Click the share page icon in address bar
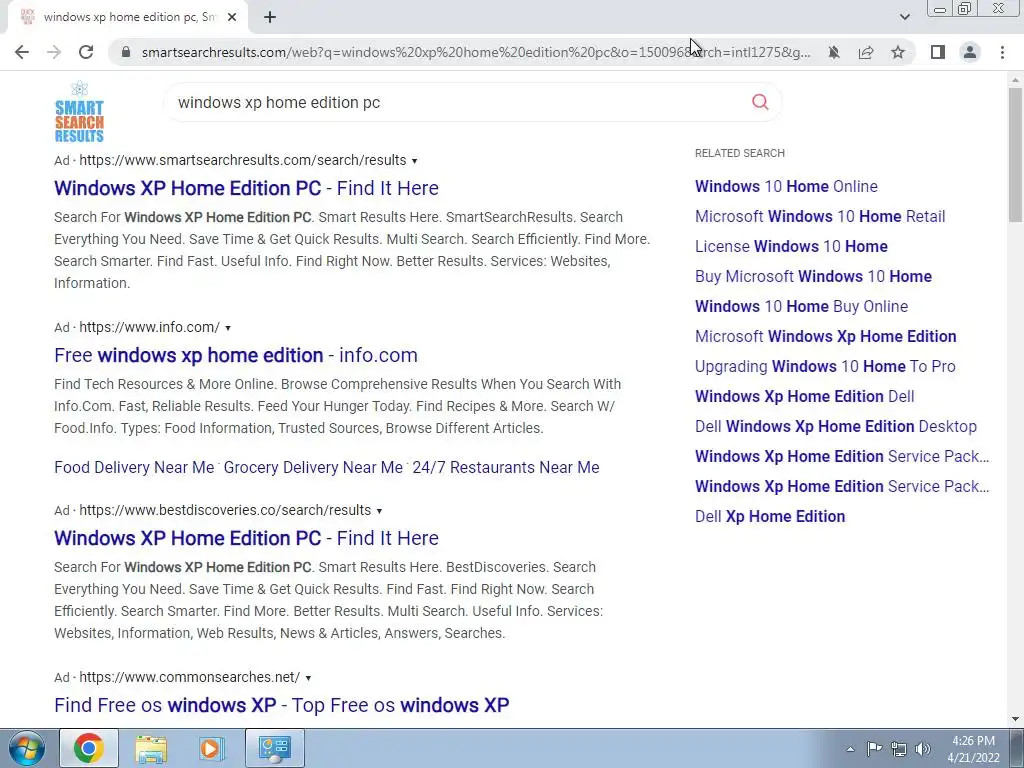This screenshot has width=1024, height=768. (x=866, y=52)
